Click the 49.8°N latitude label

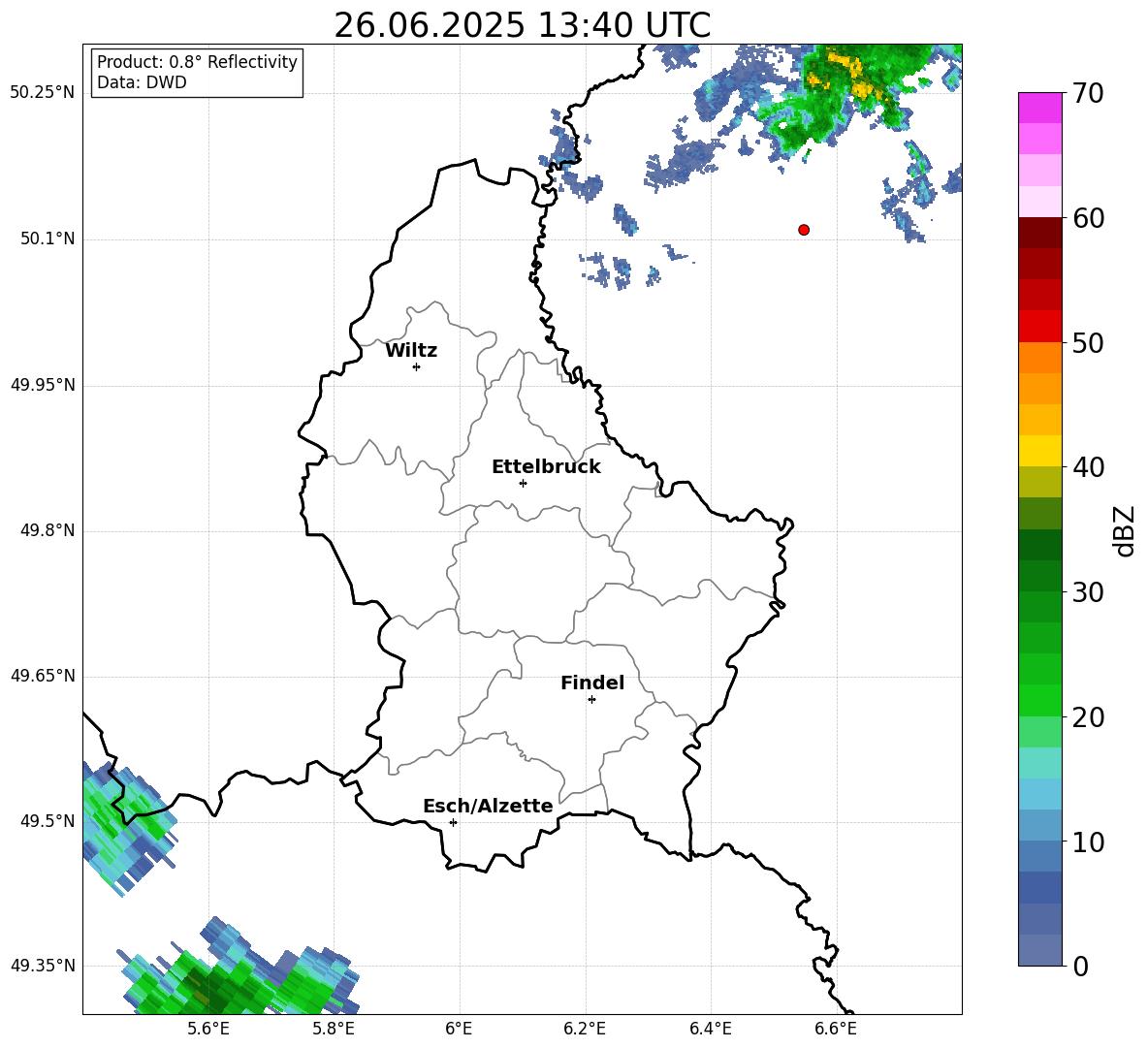pos(48,530)
